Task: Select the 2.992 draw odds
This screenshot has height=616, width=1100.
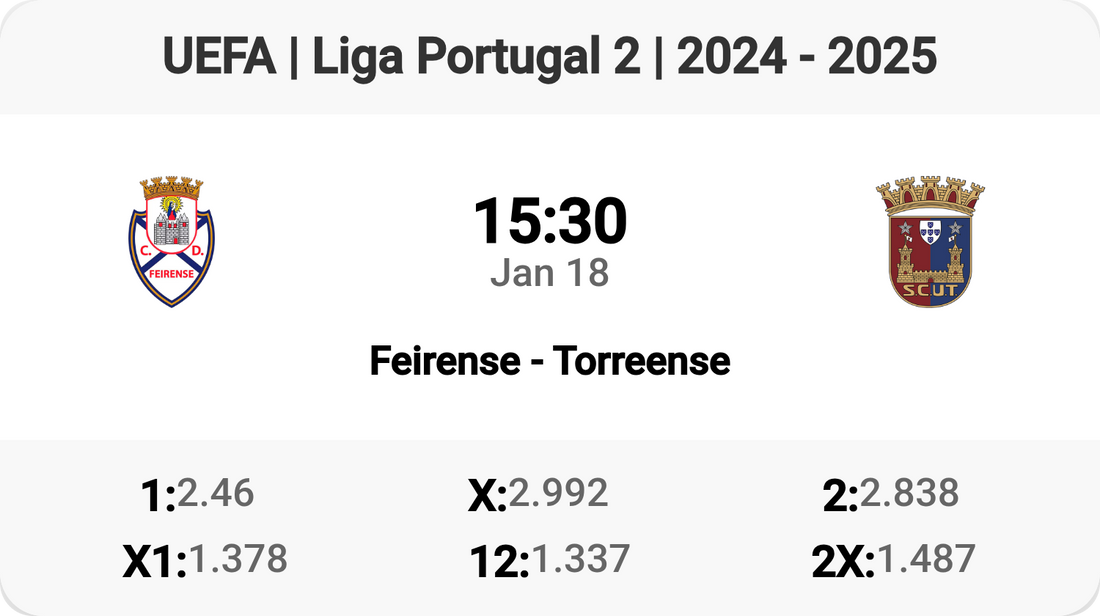Action: [558, 493]
